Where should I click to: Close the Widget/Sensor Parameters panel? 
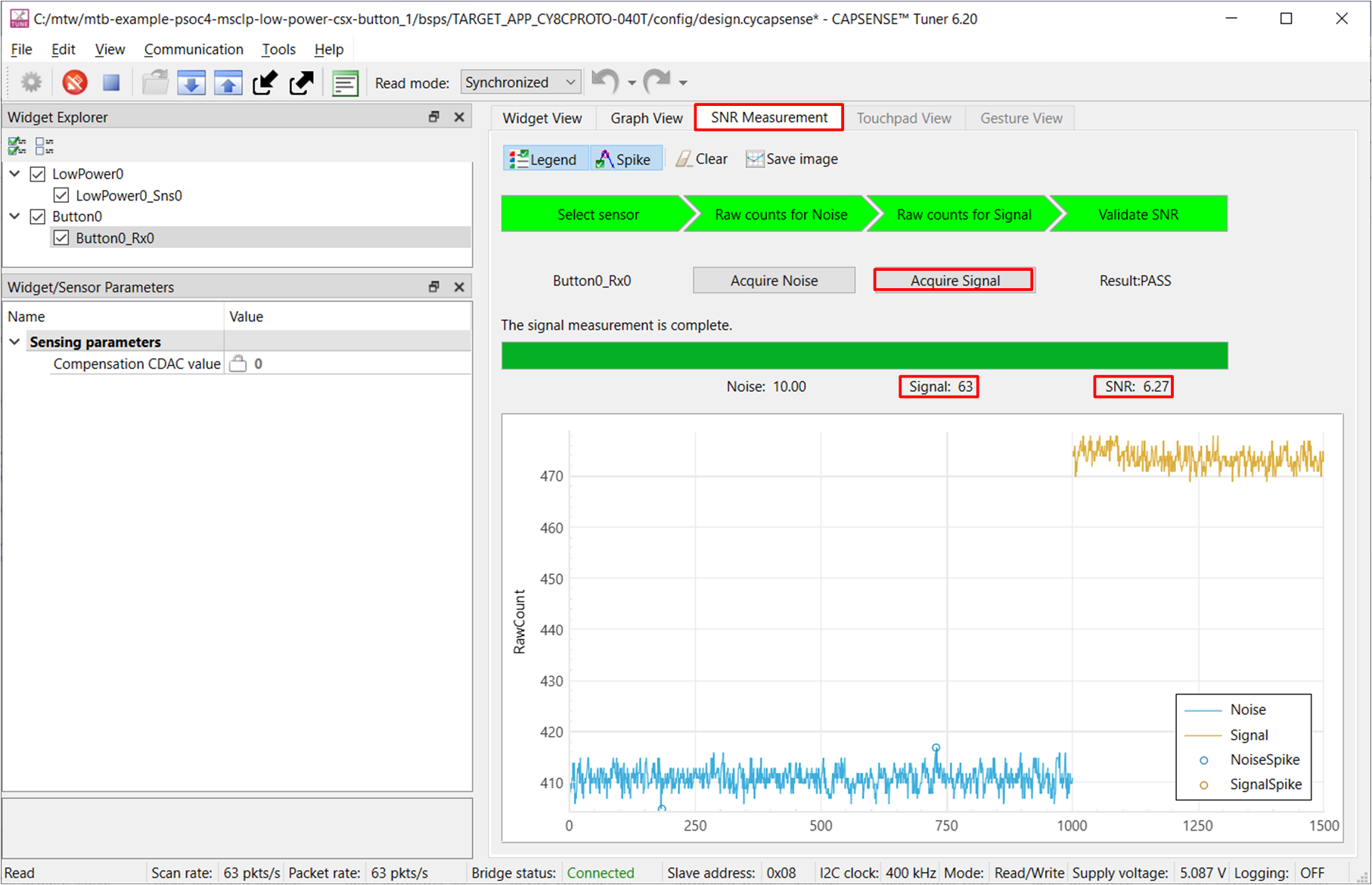459,287
